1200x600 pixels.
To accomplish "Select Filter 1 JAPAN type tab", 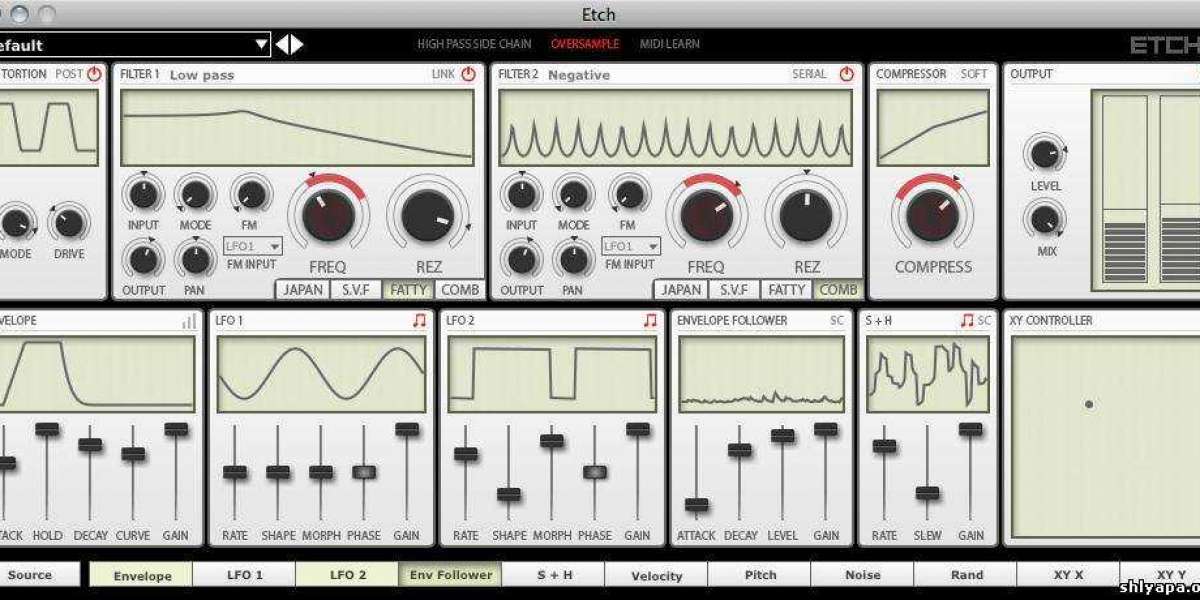I will pos(303,290).
